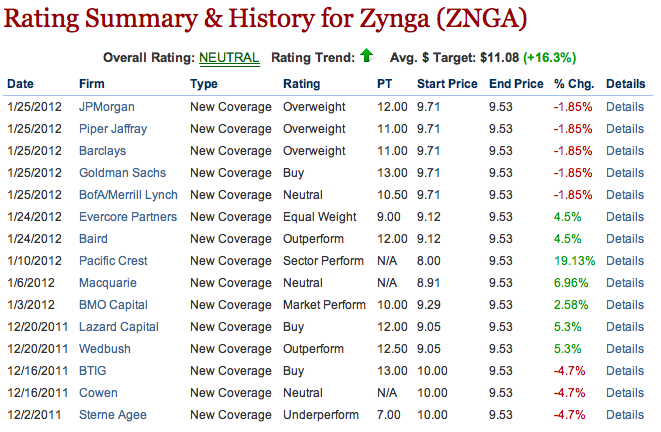Open Barclays firm page
This screenshot has height=432, width=661.
tap(102, 150)
